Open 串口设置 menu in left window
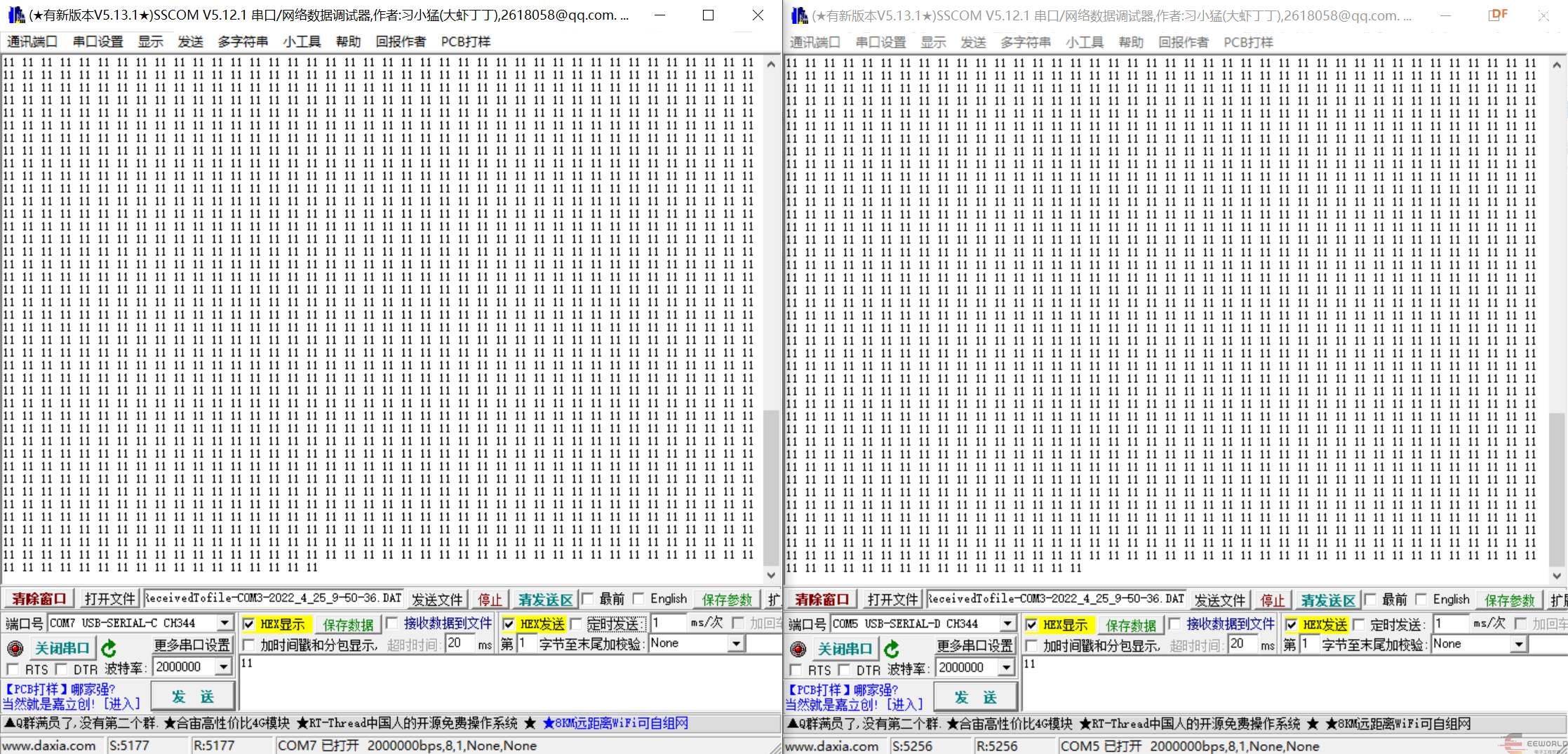The height and width of the screenshot is (754, 1568). pyautogui.click(x=98, y=41)
